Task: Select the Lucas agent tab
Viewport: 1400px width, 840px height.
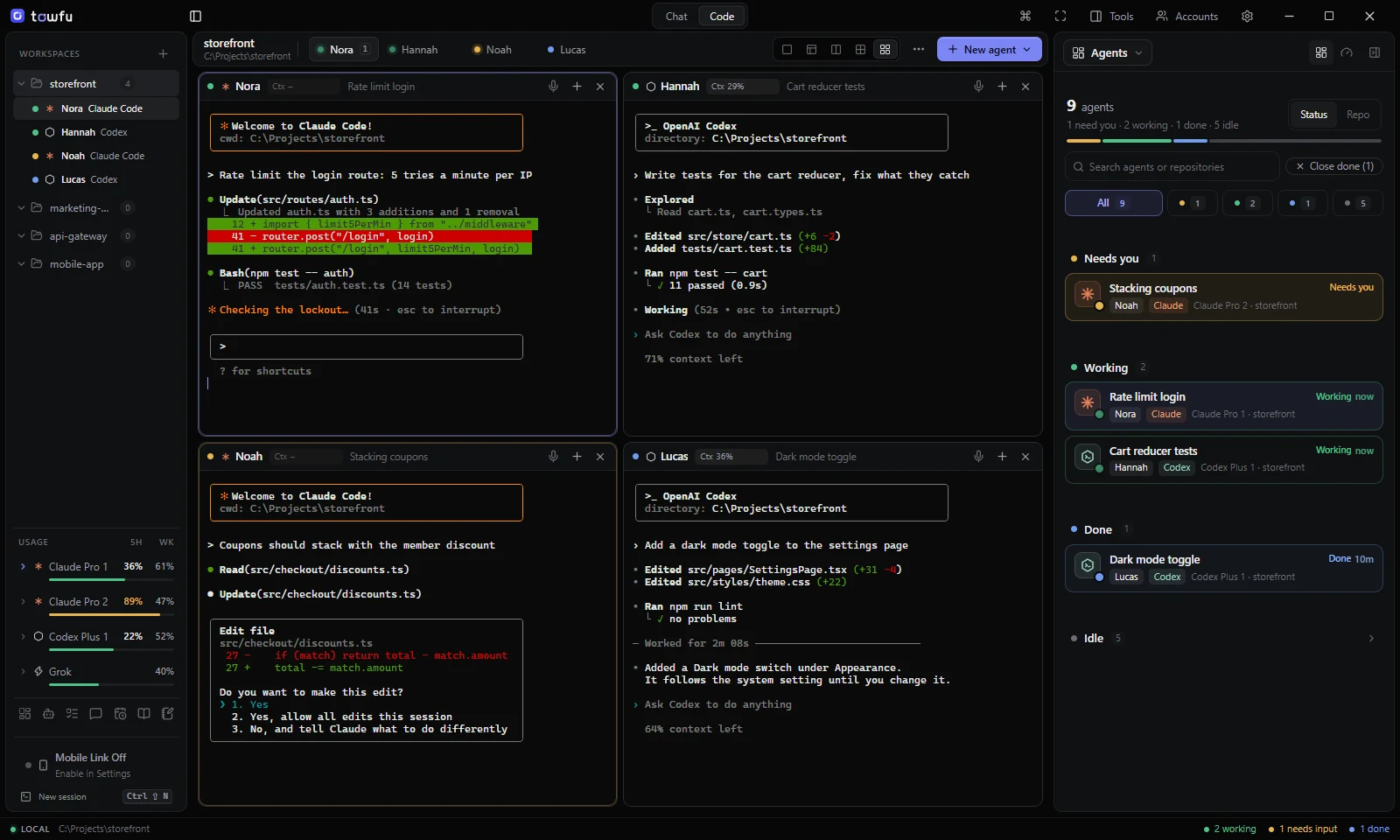Action: point(566,50)
